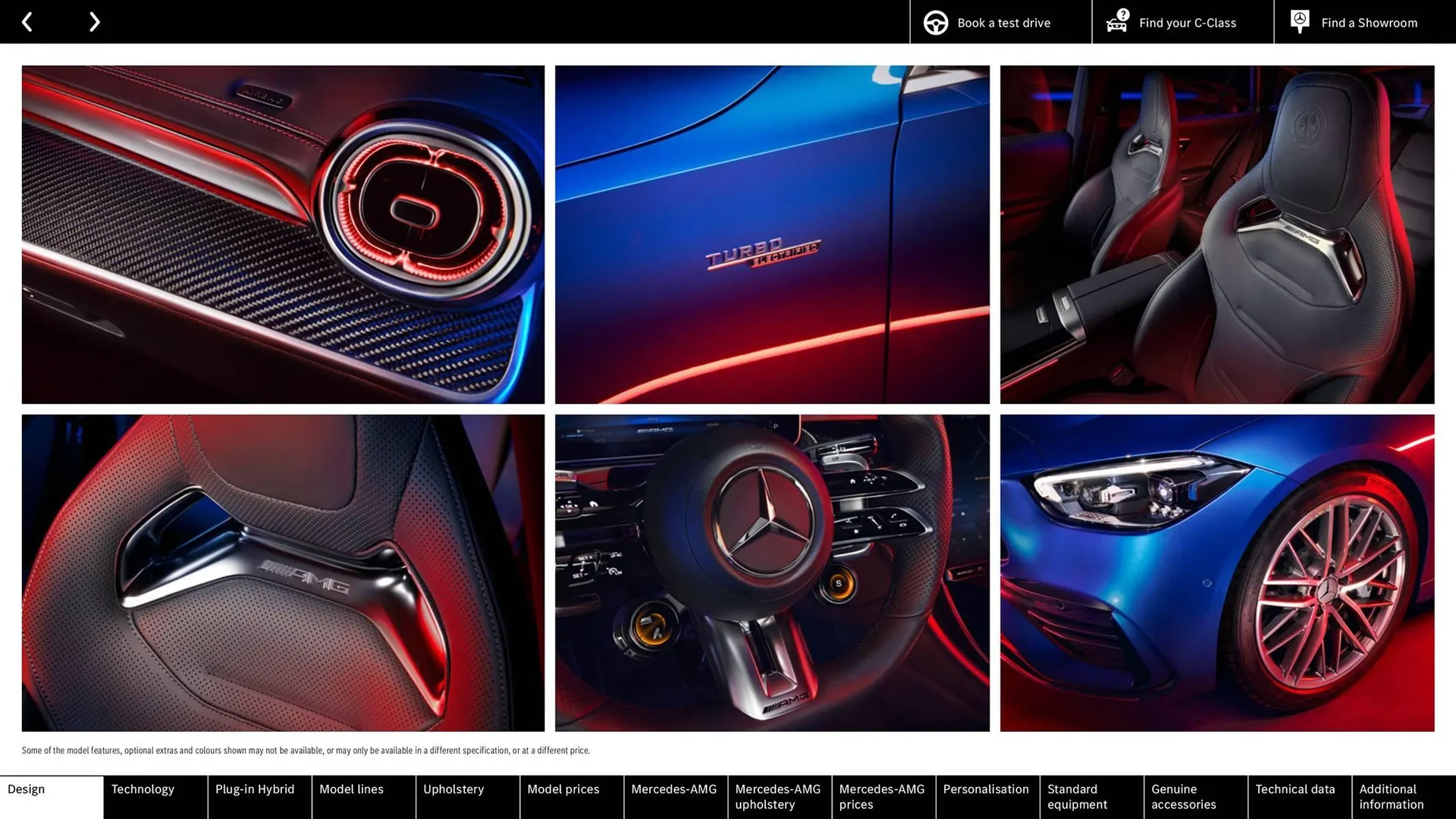Click the question mark badge above the car icon

(x=1122, y=13)
